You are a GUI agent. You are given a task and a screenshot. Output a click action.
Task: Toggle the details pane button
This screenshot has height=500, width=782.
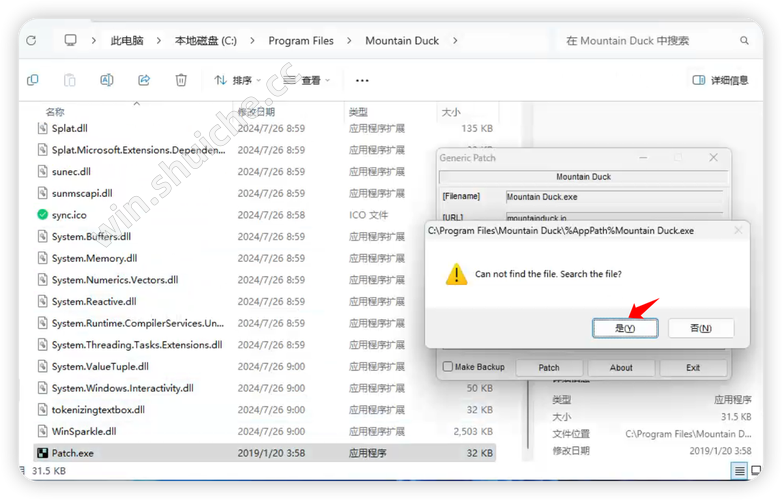720,80
